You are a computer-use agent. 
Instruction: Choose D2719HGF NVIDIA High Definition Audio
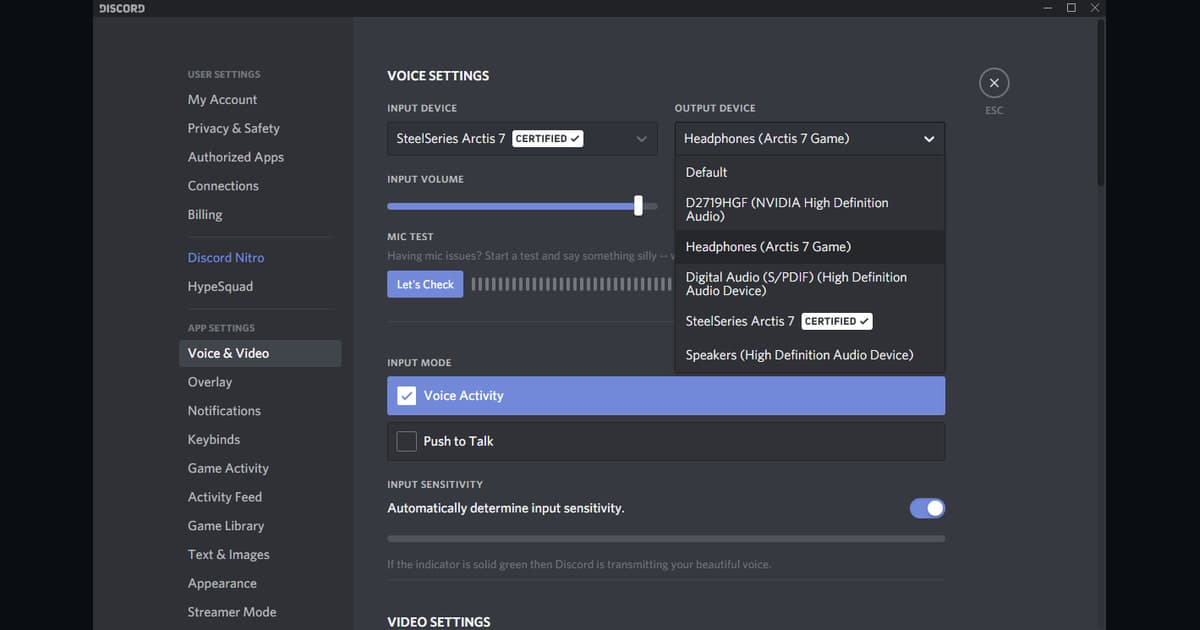click(809, 209)
